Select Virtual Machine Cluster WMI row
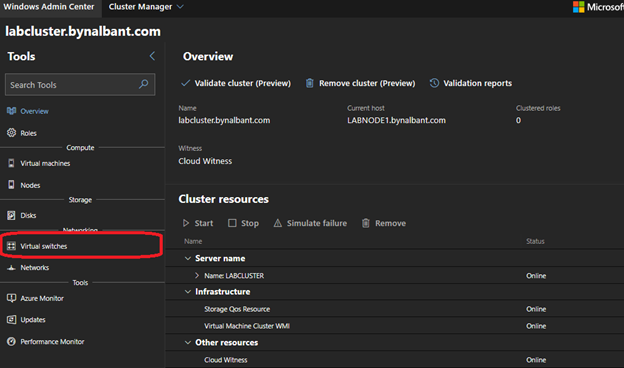The height and width of the screenshot is (368, 624). [395, 326]
